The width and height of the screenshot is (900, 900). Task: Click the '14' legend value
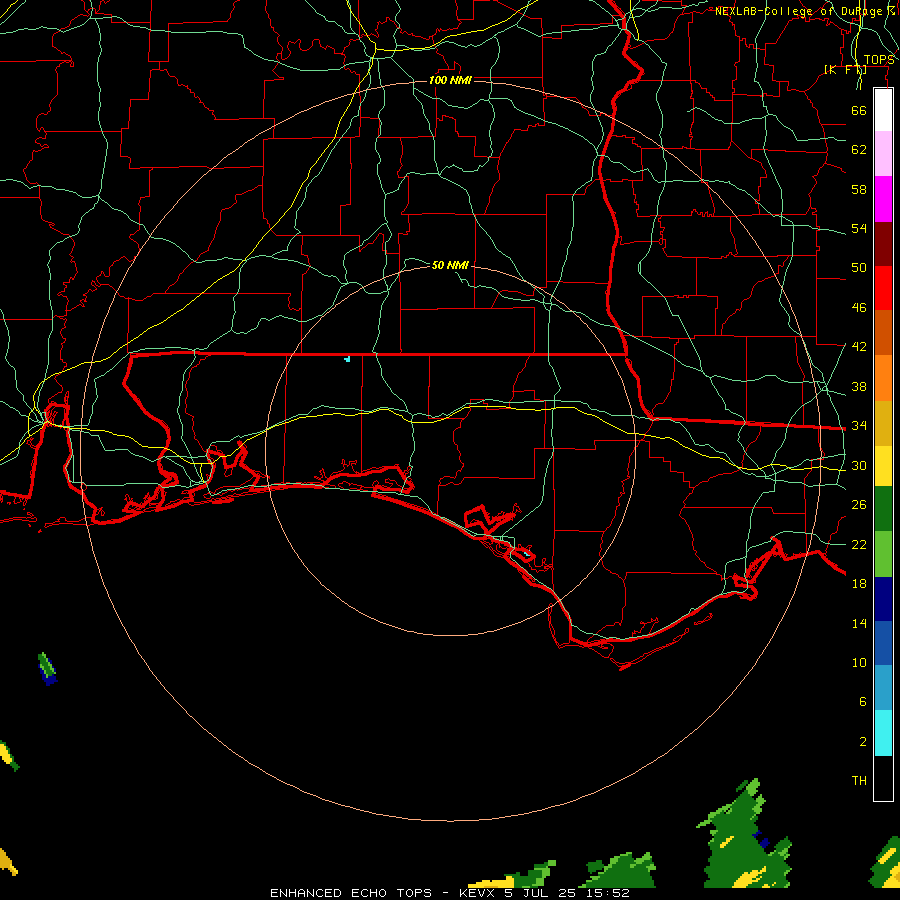click(x=859, y=624)
